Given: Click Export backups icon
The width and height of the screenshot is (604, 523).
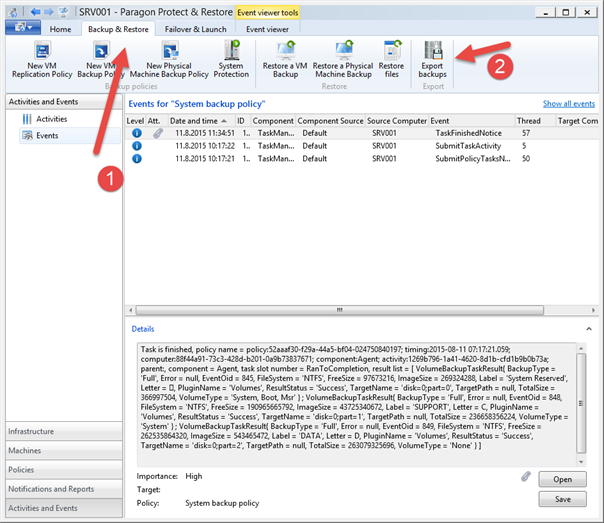Looking at the screenshot, I should [433, 50].
